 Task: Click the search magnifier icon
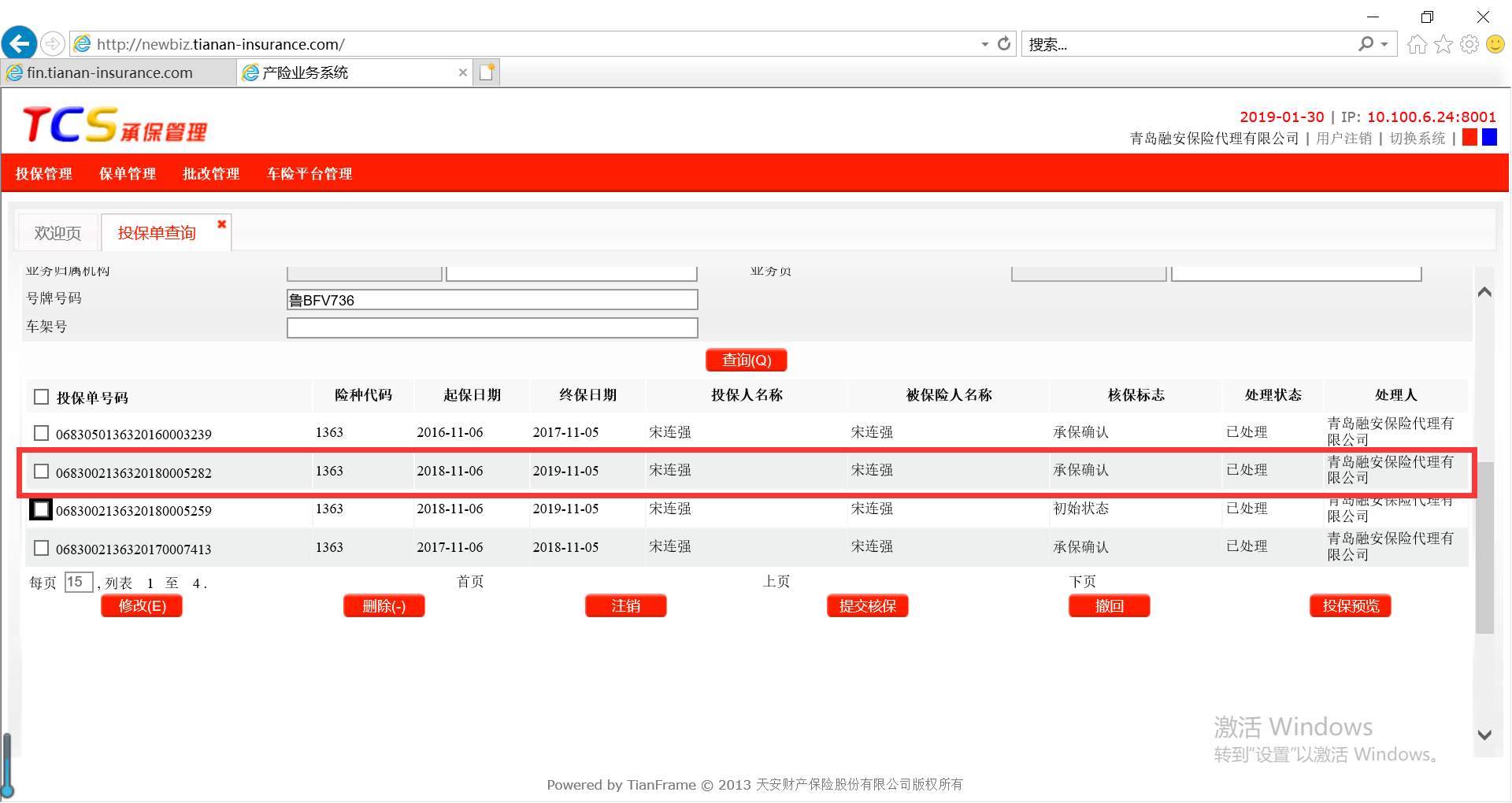click(x=1366, y=45)
